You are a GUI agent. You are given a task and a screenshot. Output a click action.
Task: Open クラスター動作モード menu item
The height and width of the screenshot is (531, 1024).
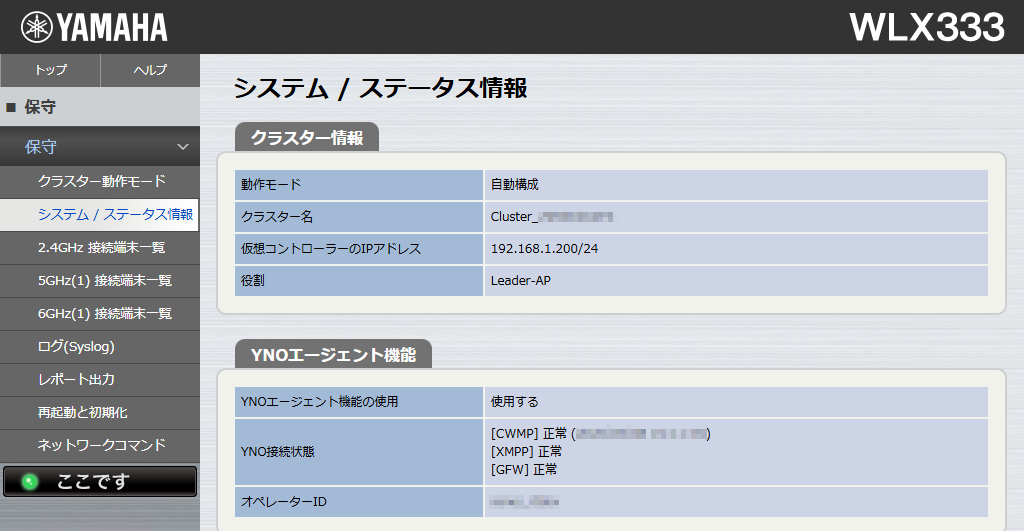tap(100, 181)
